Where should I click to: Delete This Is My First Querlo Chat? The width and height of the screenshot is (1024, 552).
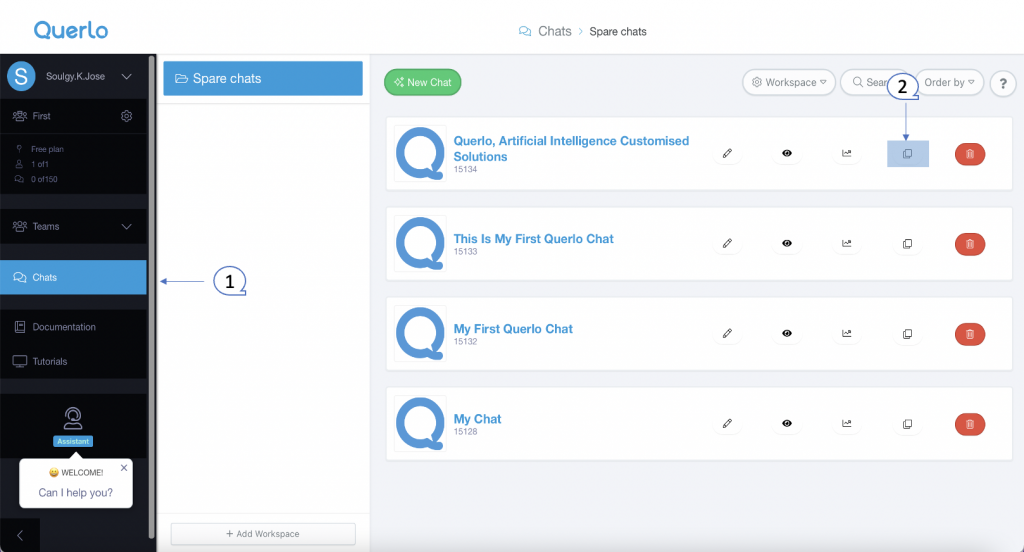click(x=970, y=244)
